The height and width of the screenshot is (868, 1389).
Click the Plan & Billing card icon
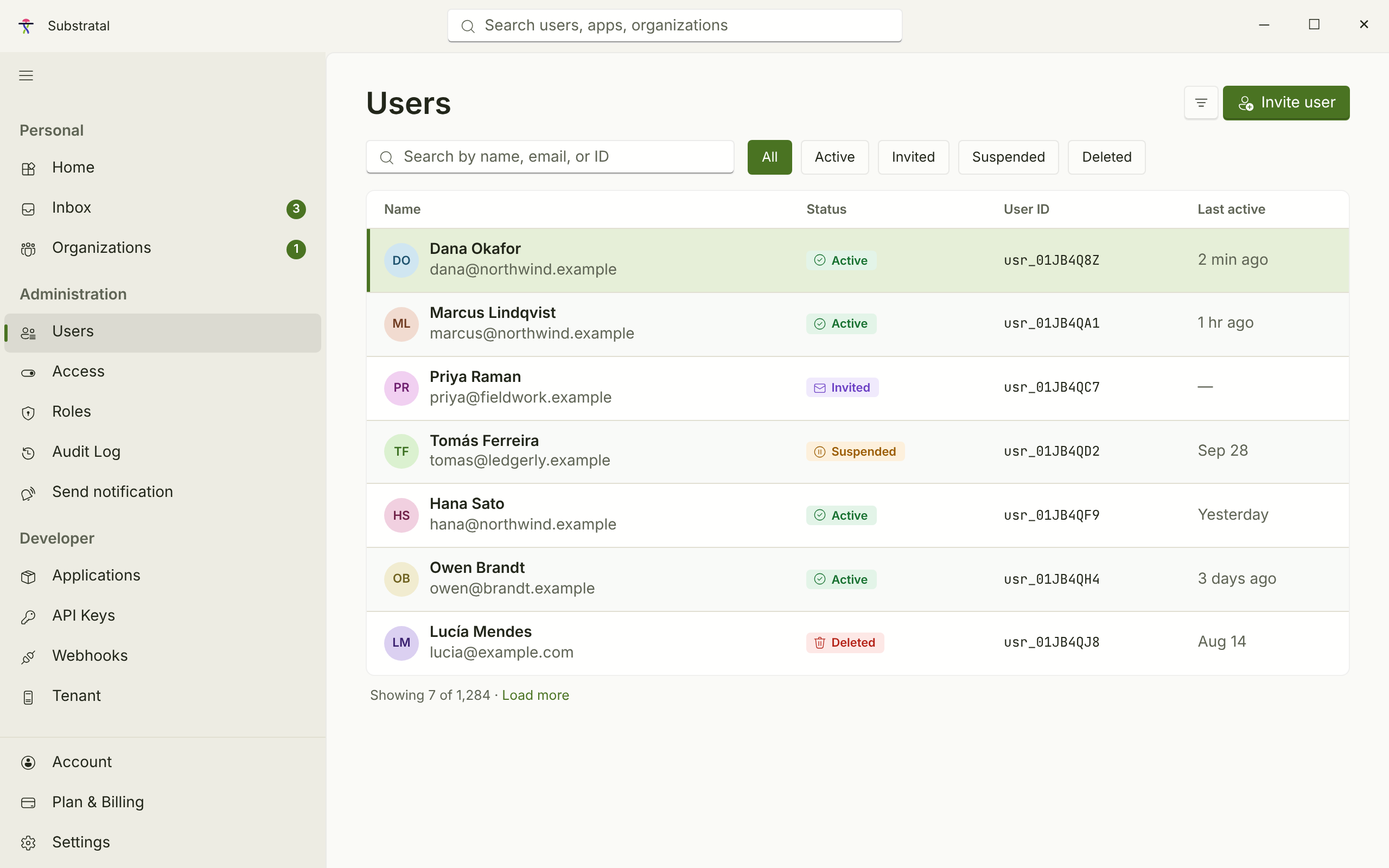28,802
